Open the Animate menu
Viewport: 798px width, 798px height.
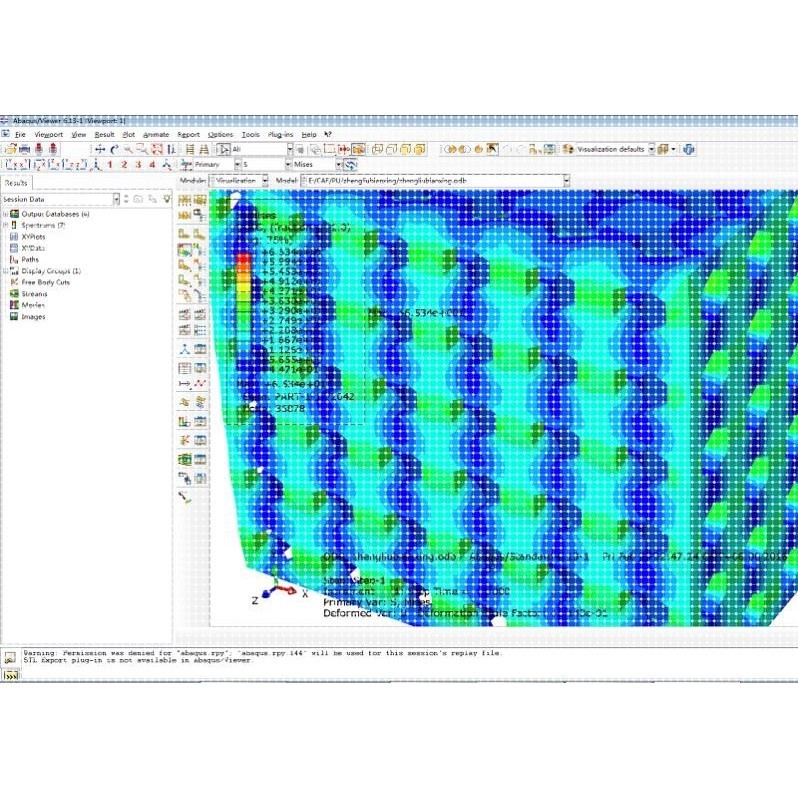click(x=156, y=134)
